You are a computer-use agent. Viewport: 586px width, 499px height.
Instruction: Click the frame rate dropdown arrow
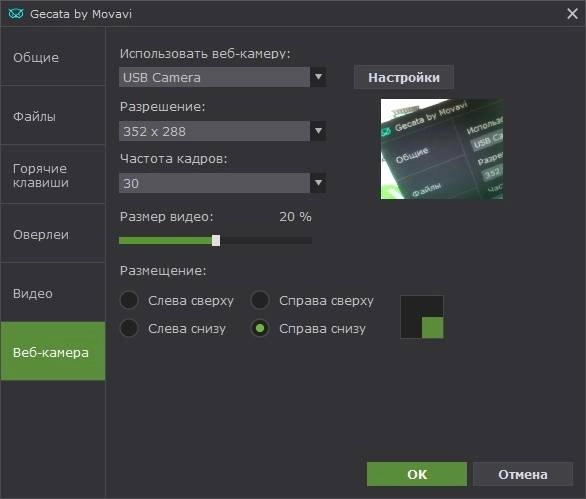[318, 183]
